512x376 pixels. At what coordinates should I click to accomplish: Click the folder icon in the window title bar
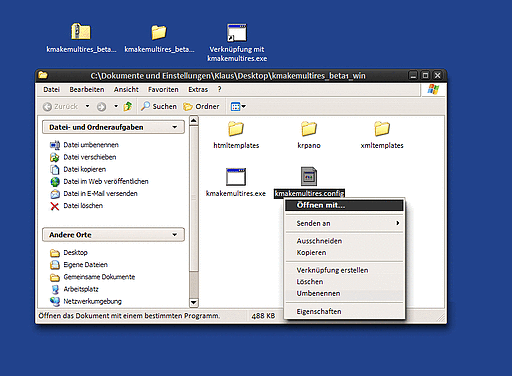[x=43, y=75]
